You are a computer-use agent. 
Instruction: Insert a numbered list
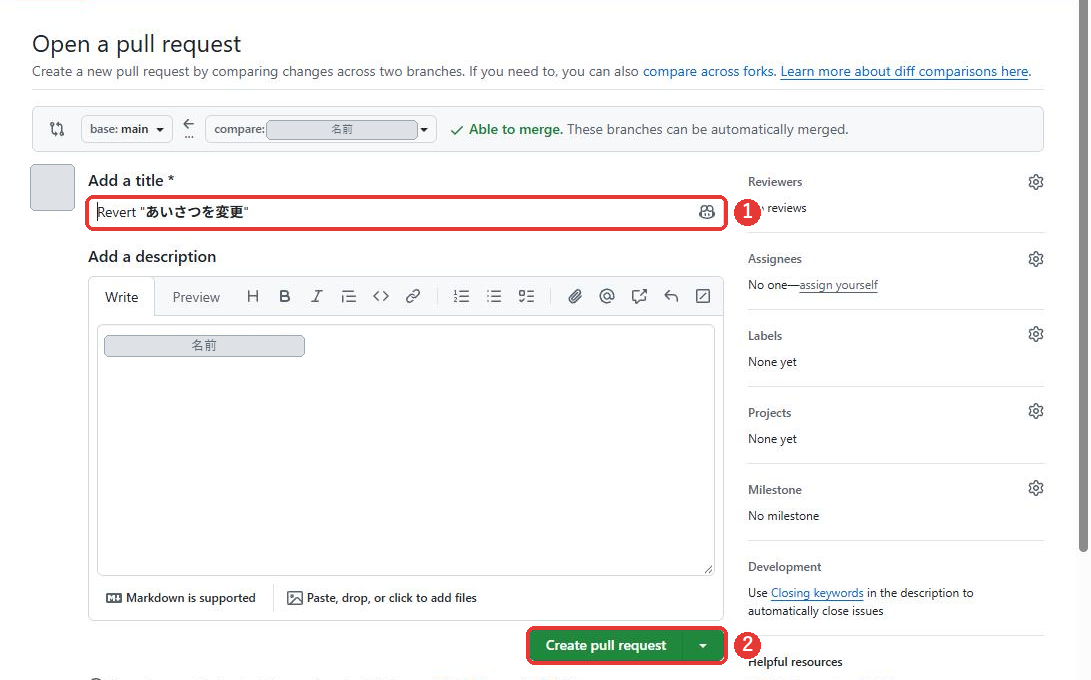(461, 296)
